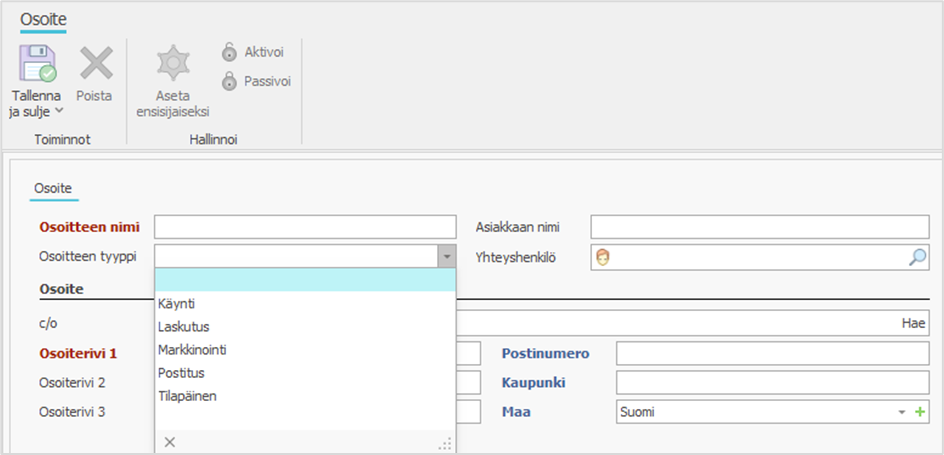Select Postitus address type option

click(181, 373)
